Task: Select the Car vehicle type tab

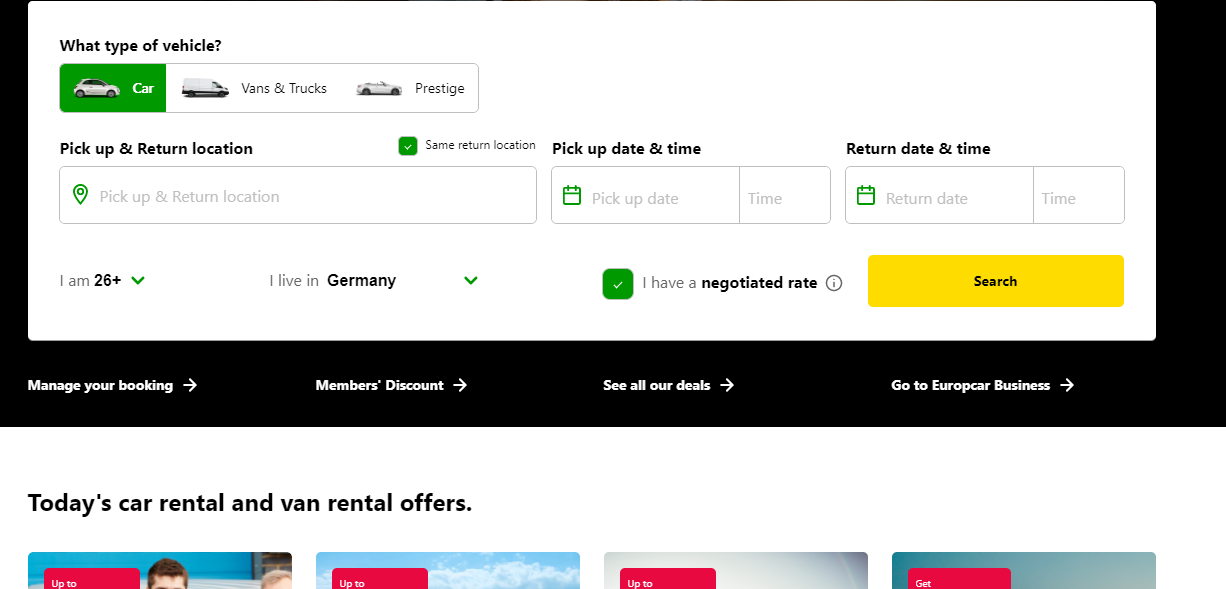Action: (x=113, y=88)
